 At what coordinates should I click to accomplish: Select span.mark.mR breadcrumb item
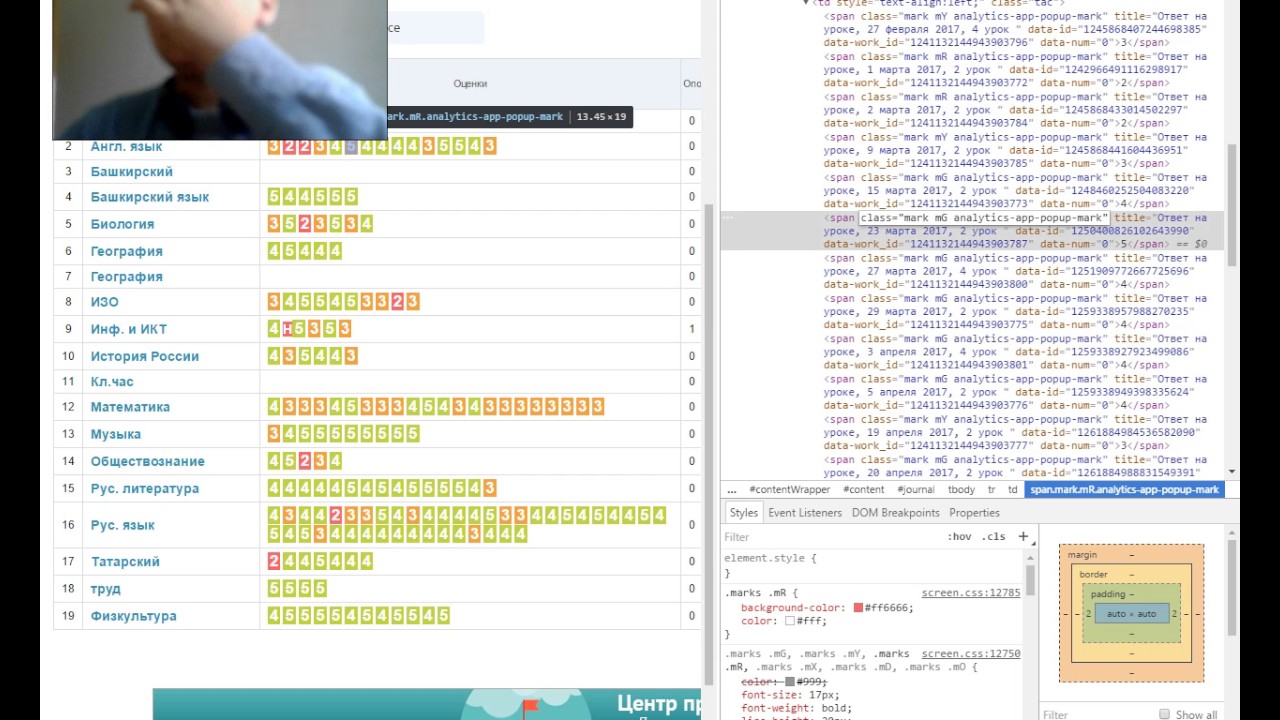1125,490
